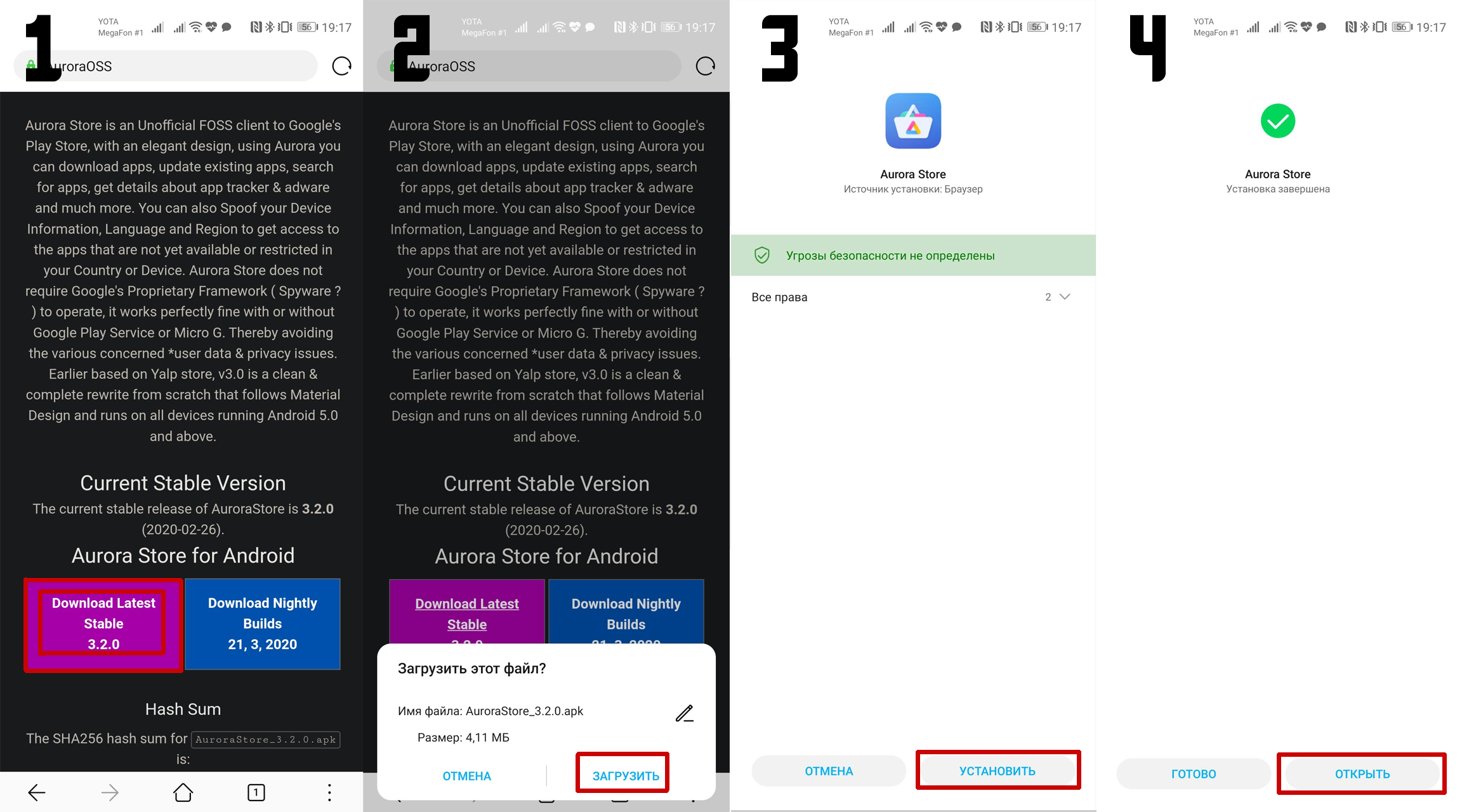Click the back arrow in the navigation bar
Image resolution: width=1462 pixels, height=812 pixels.
(x=36, y=791)
